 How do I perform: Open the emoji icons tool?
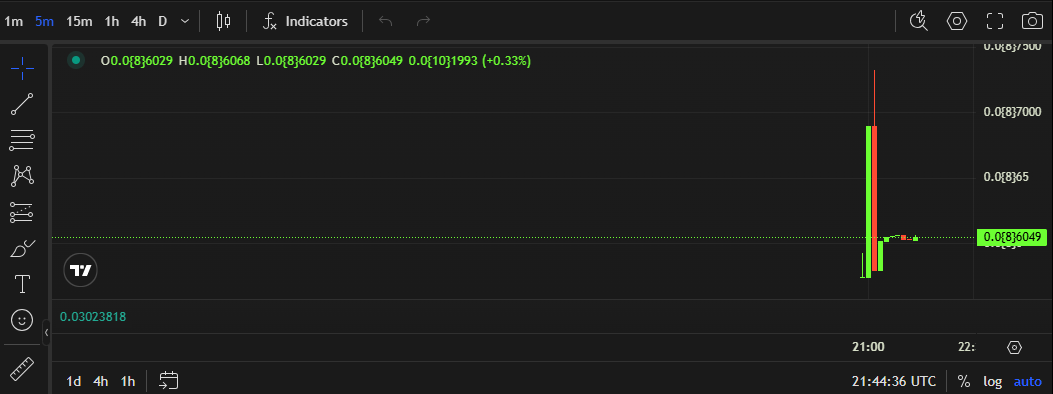click(22, 320)
